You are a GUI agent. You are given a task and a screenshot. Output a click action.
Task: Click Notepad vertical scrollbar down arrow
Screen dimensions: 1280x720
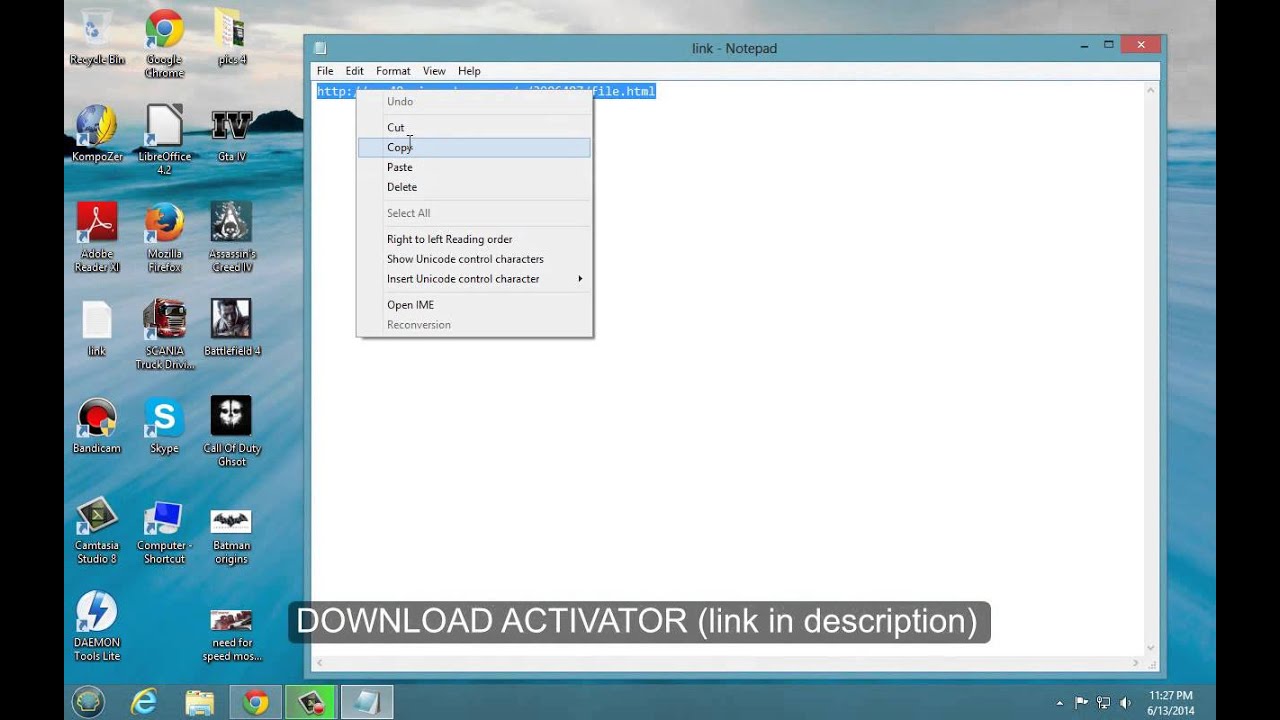[1151, 647]
